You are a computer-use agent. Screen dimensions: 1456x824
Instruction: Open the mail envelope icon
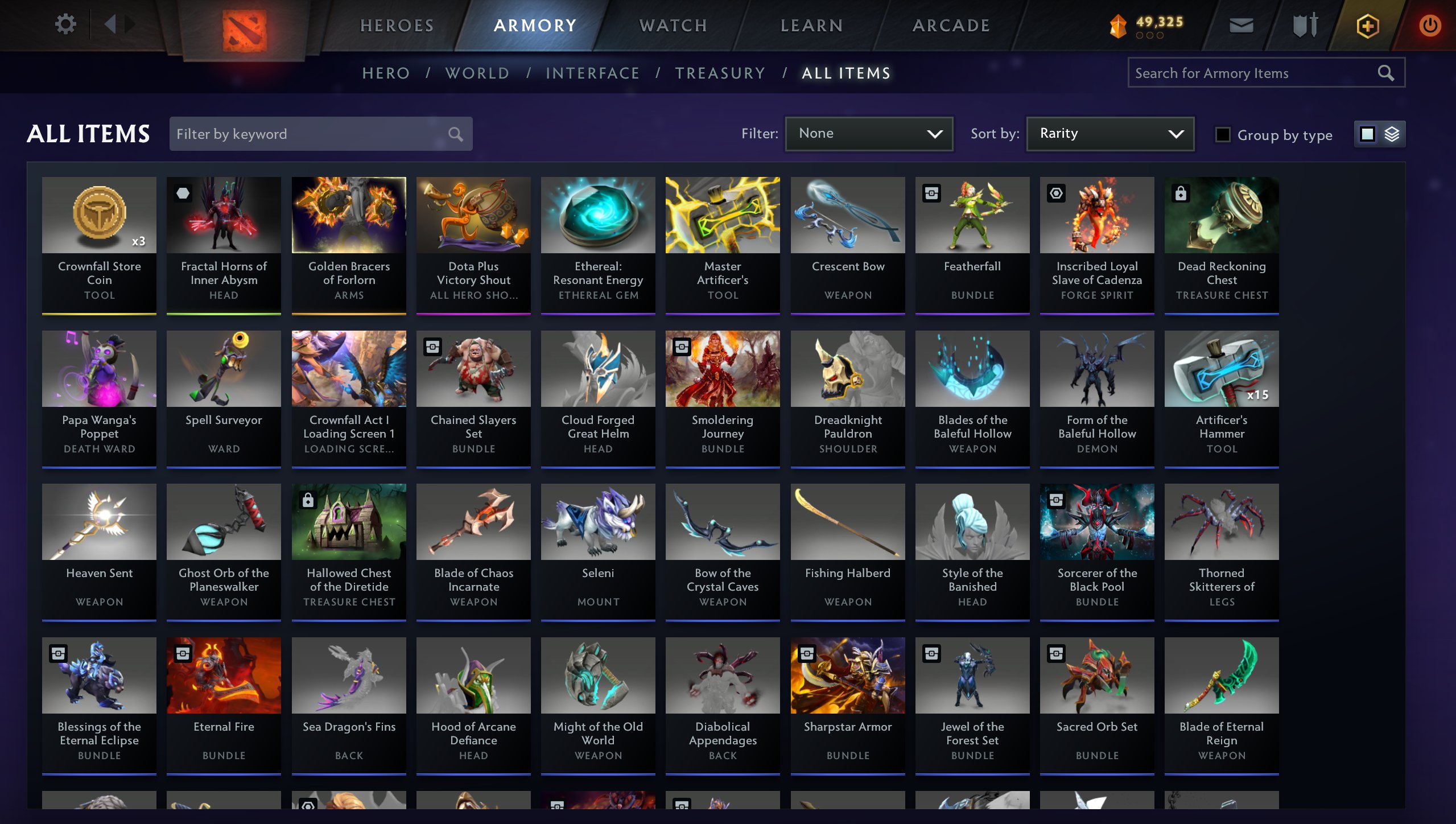(1241, 26)
